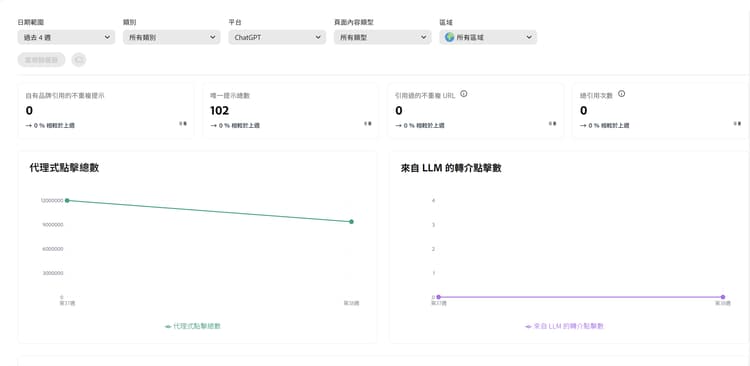Select the last purple data point on LLM chart
The width and height of the screenshot is (750, 366).
click(723, 297)
